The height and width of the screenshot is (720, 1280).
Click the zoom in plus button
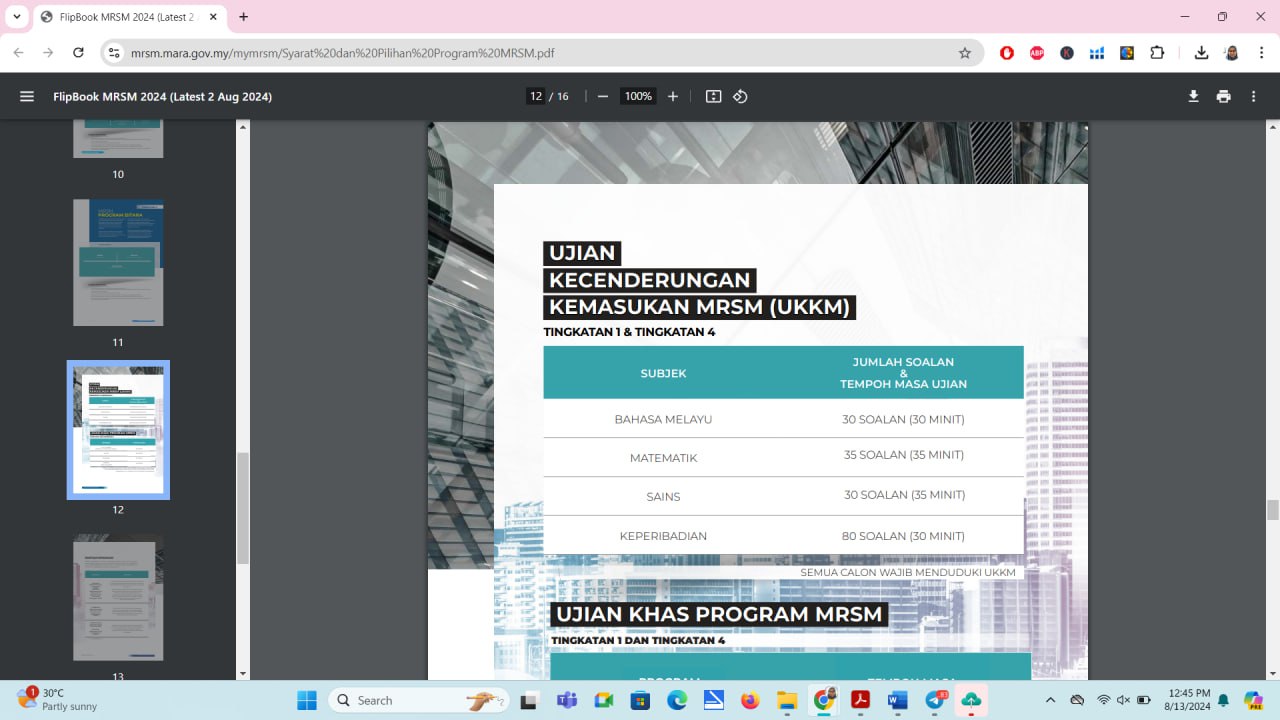[673, 97]
